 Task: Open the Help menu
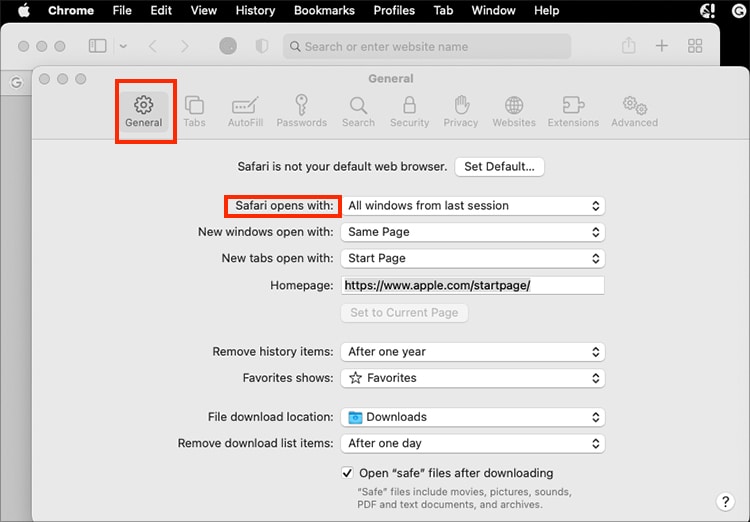[547, 11]
